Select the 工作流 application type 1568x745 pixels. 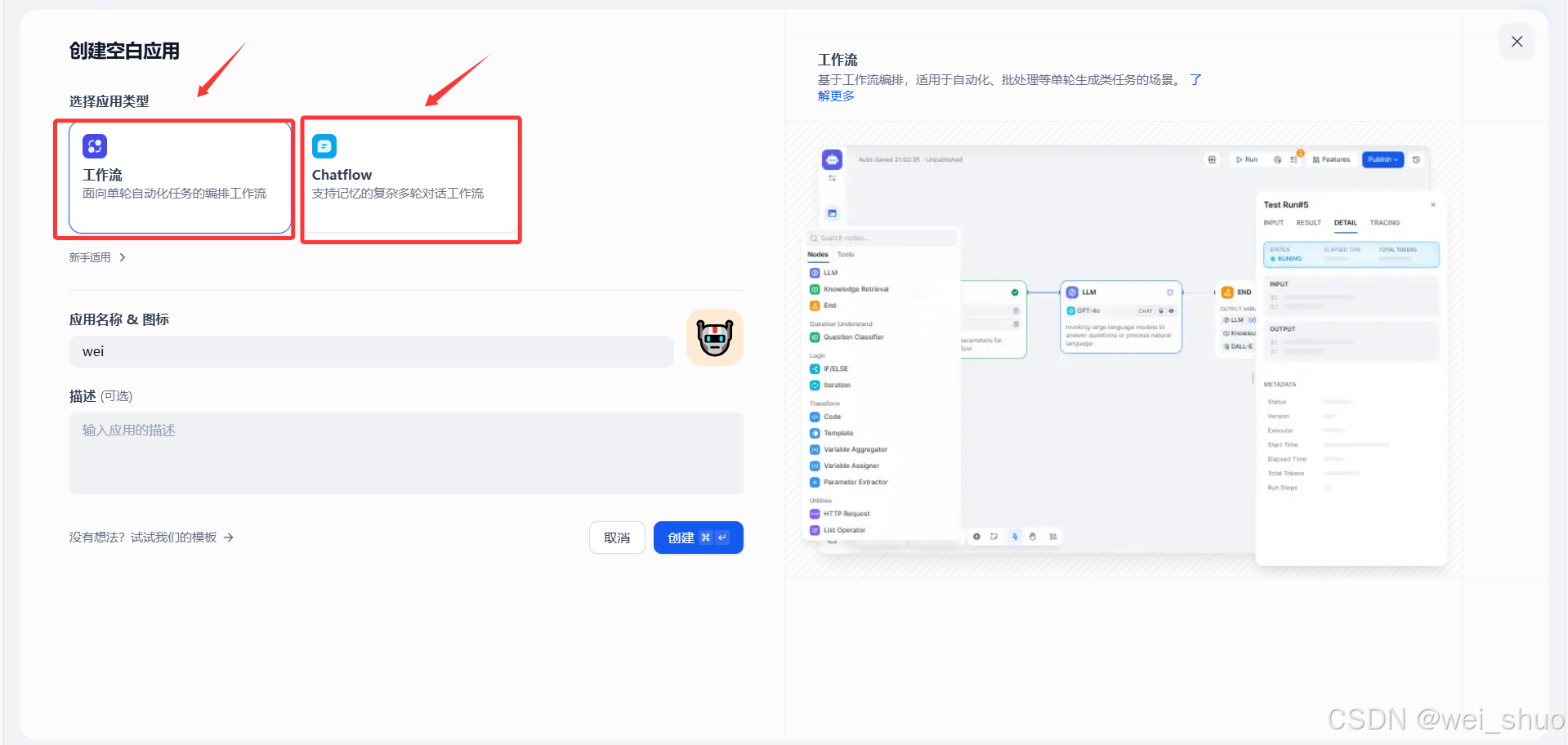coord(174,179)
